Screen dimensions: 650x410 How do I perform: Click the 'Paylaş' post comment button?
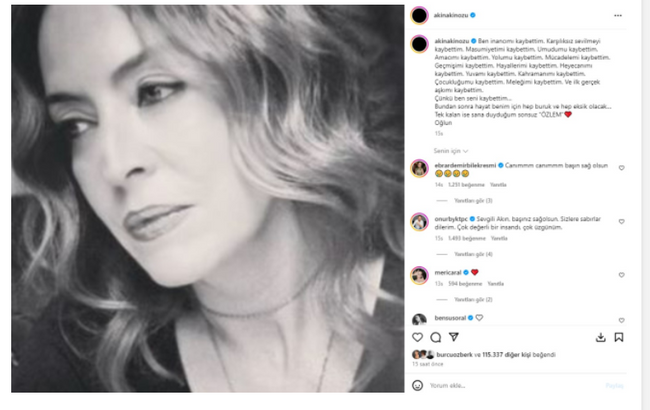point(615,385)
